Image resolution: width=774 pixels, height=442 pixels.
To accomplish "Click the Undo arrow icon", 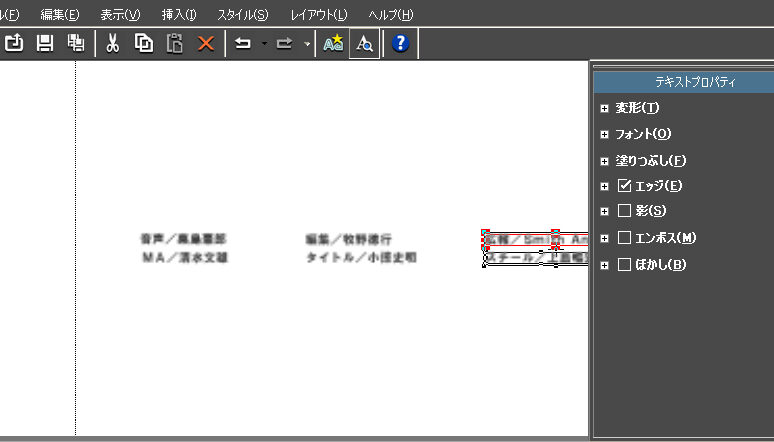I will point(243,44).
